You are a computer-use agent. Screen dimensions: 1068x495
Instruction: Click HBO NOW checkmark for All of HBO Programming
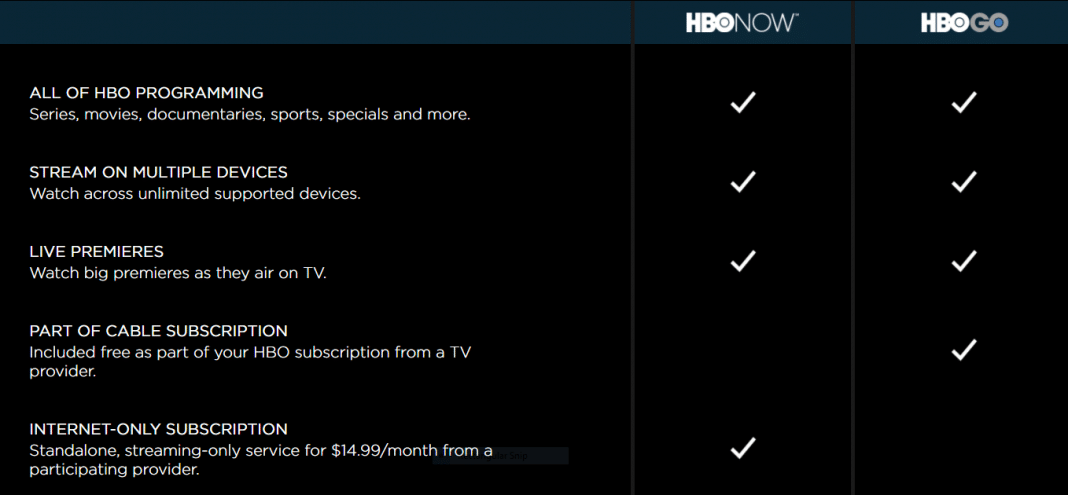click(743, 103)
